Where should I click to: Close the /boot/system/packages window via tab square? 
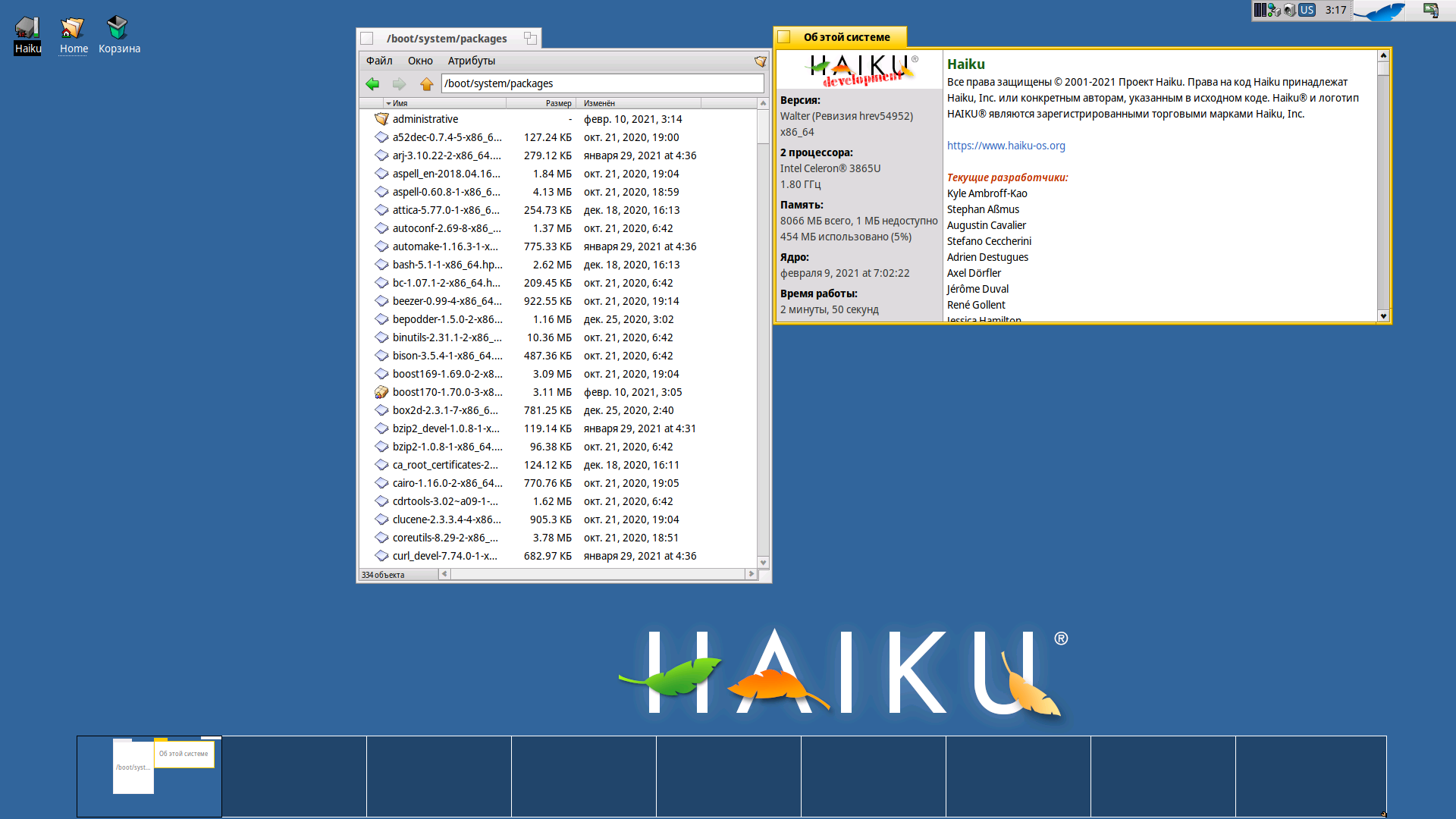click(x=367, y=38)
